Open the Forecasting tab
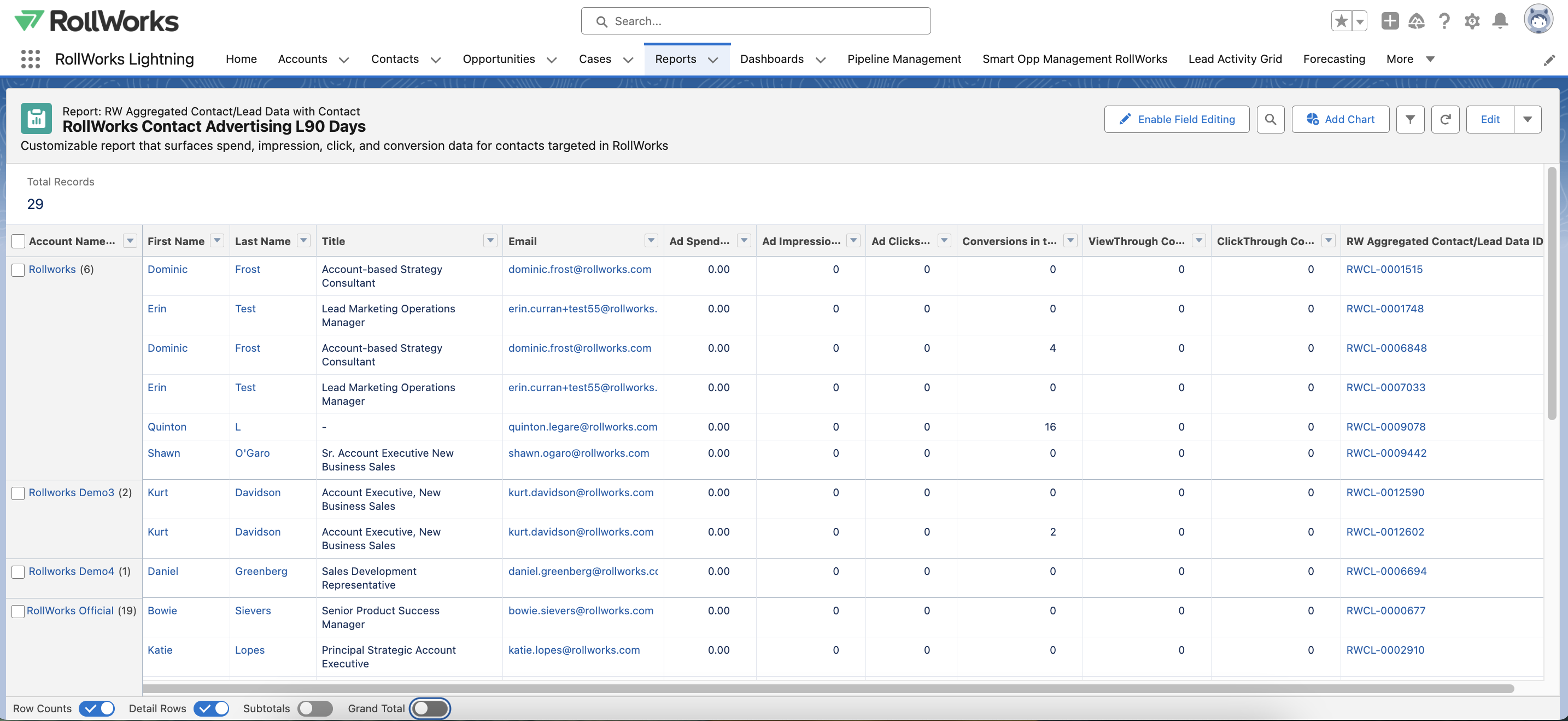1568x721 pixels. point(1333,59)
